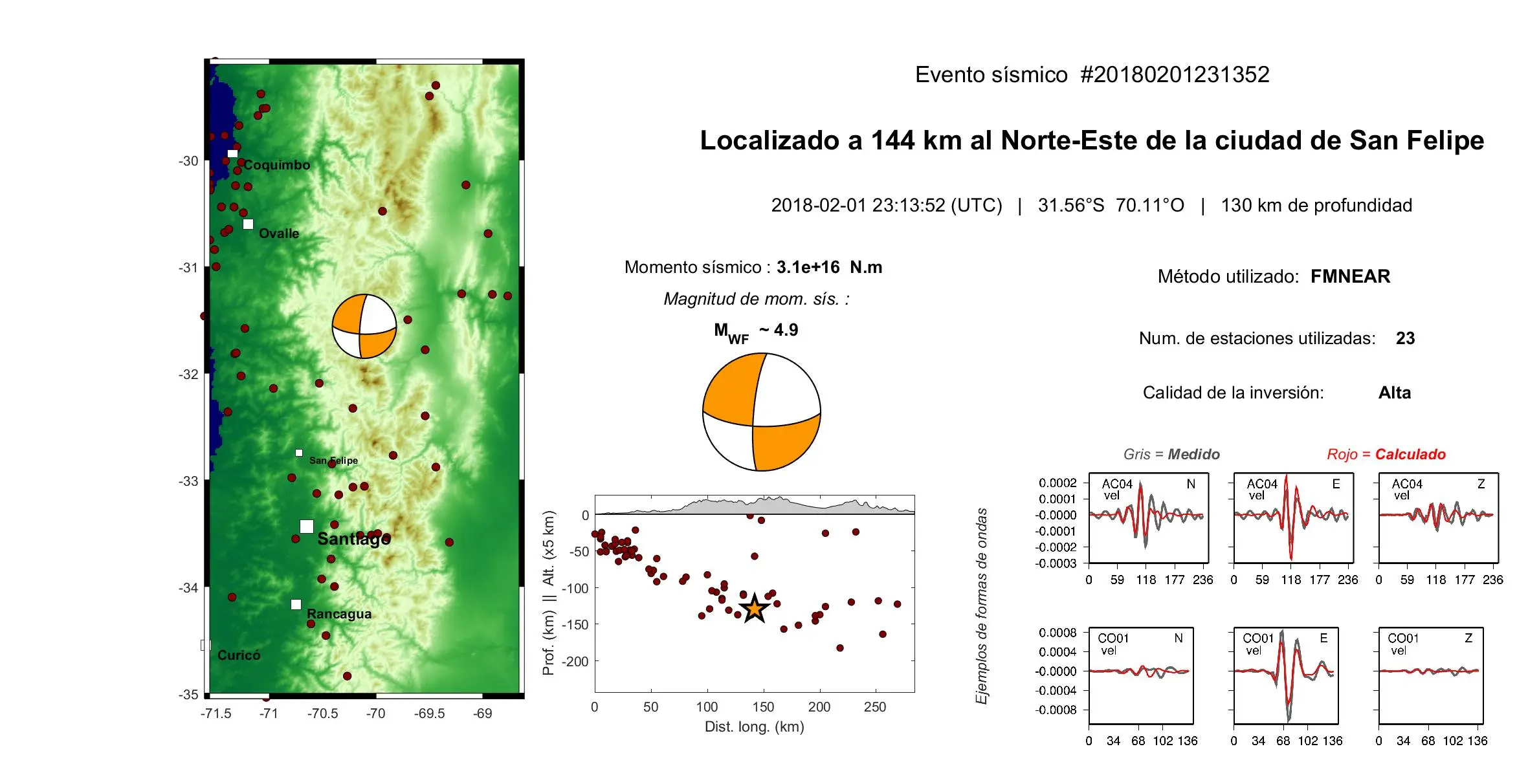The image size is (1539, 784).
Task: Click the 'Dist. long. (km)' axis label
Action: tap(755, 727)
